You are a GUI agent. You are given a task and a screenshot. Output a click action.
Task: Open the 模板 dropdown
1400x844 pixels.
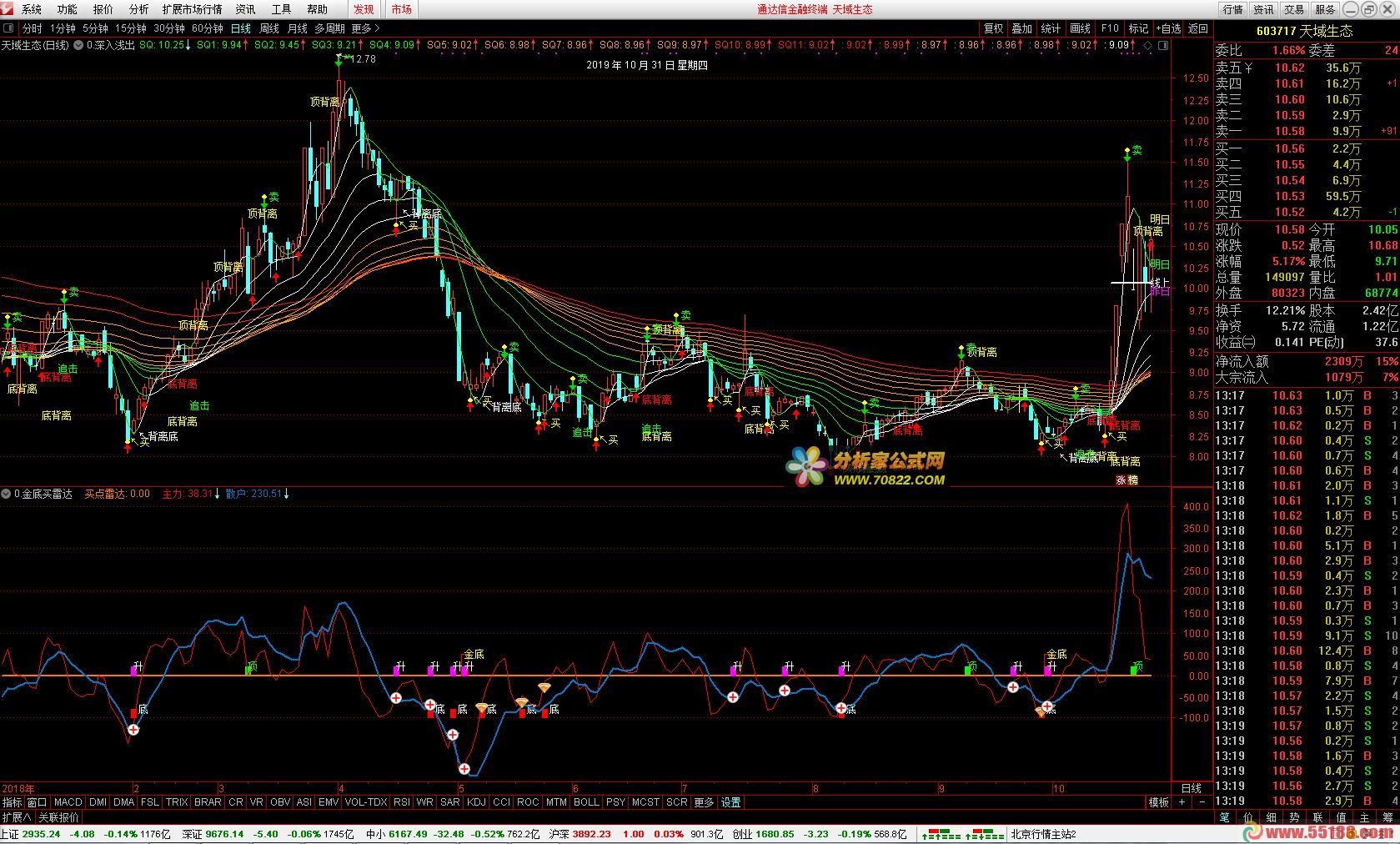tap(1159, 802)
